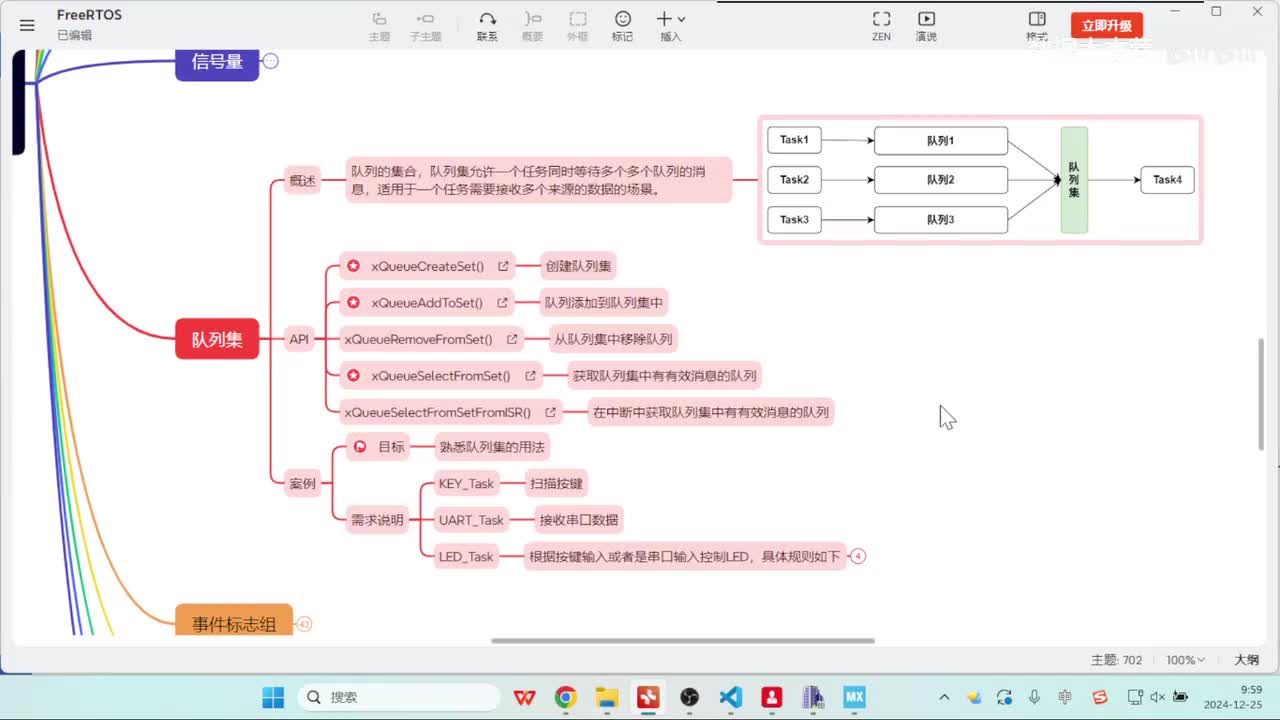The image size is (1280, 720).
Task: Click the 主题 topic toolbar button
Action: (379, 26)
